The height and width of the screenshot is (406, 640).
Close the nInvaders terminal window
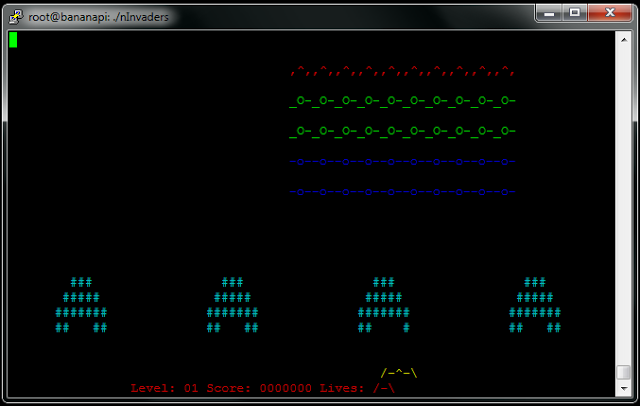pyautogui.click(x=610, y=13)
